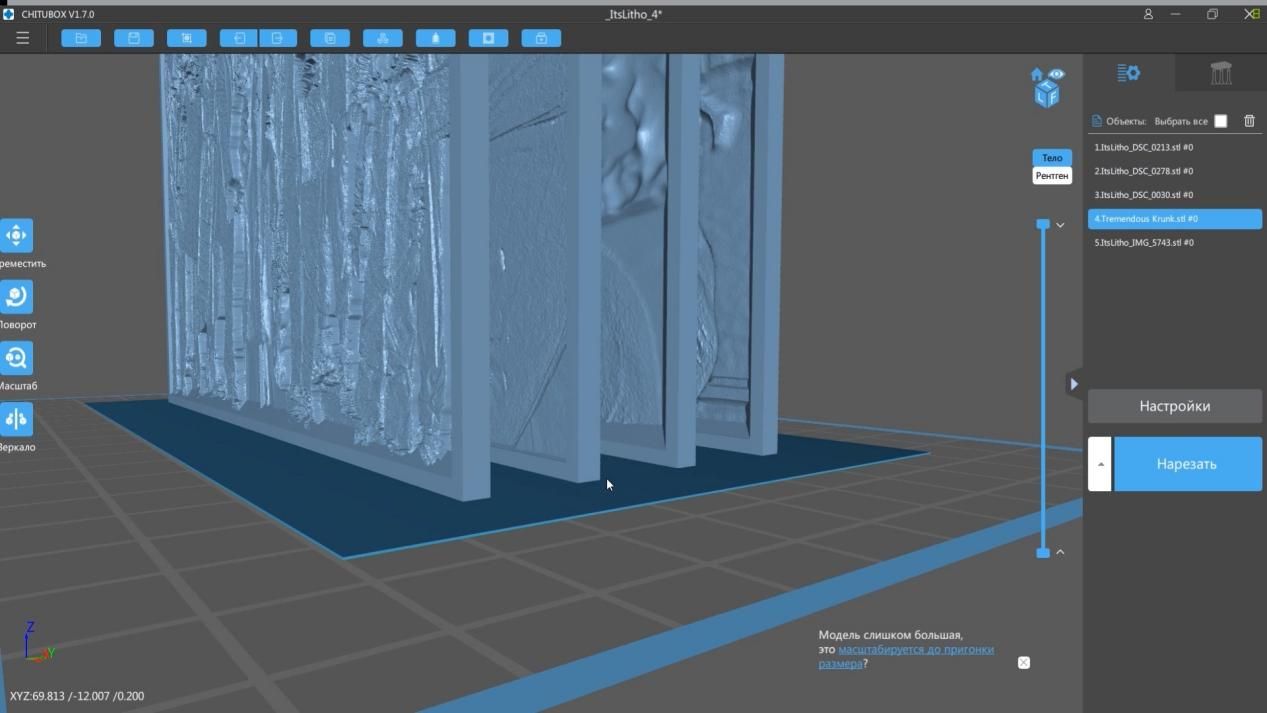Select the Mirror (Зеркало) tool

click(16, 420)
